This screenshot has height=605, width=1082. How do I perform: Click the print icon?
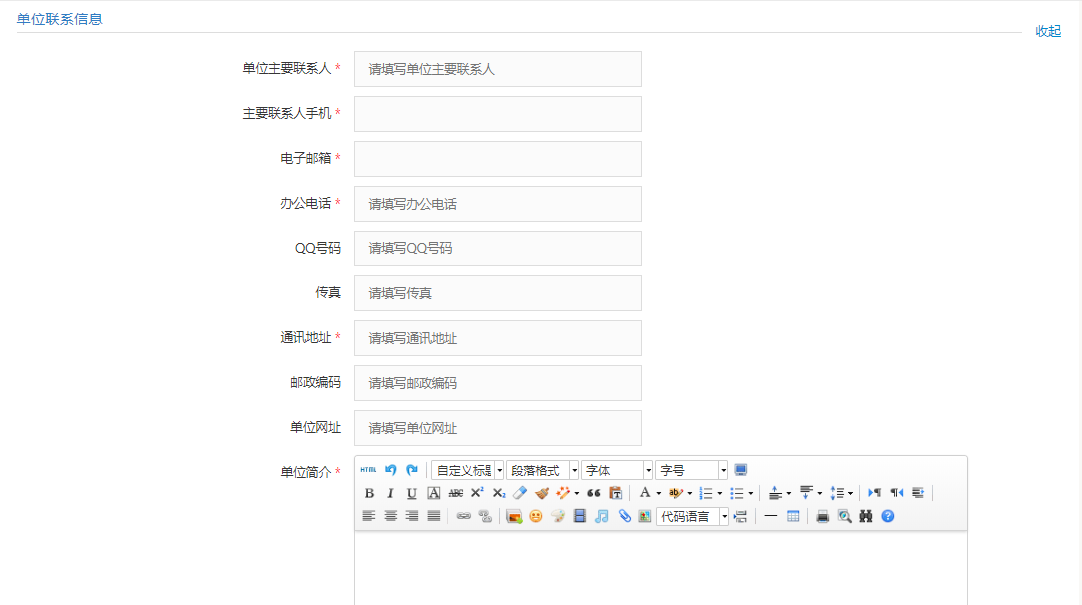pos(822,517)
